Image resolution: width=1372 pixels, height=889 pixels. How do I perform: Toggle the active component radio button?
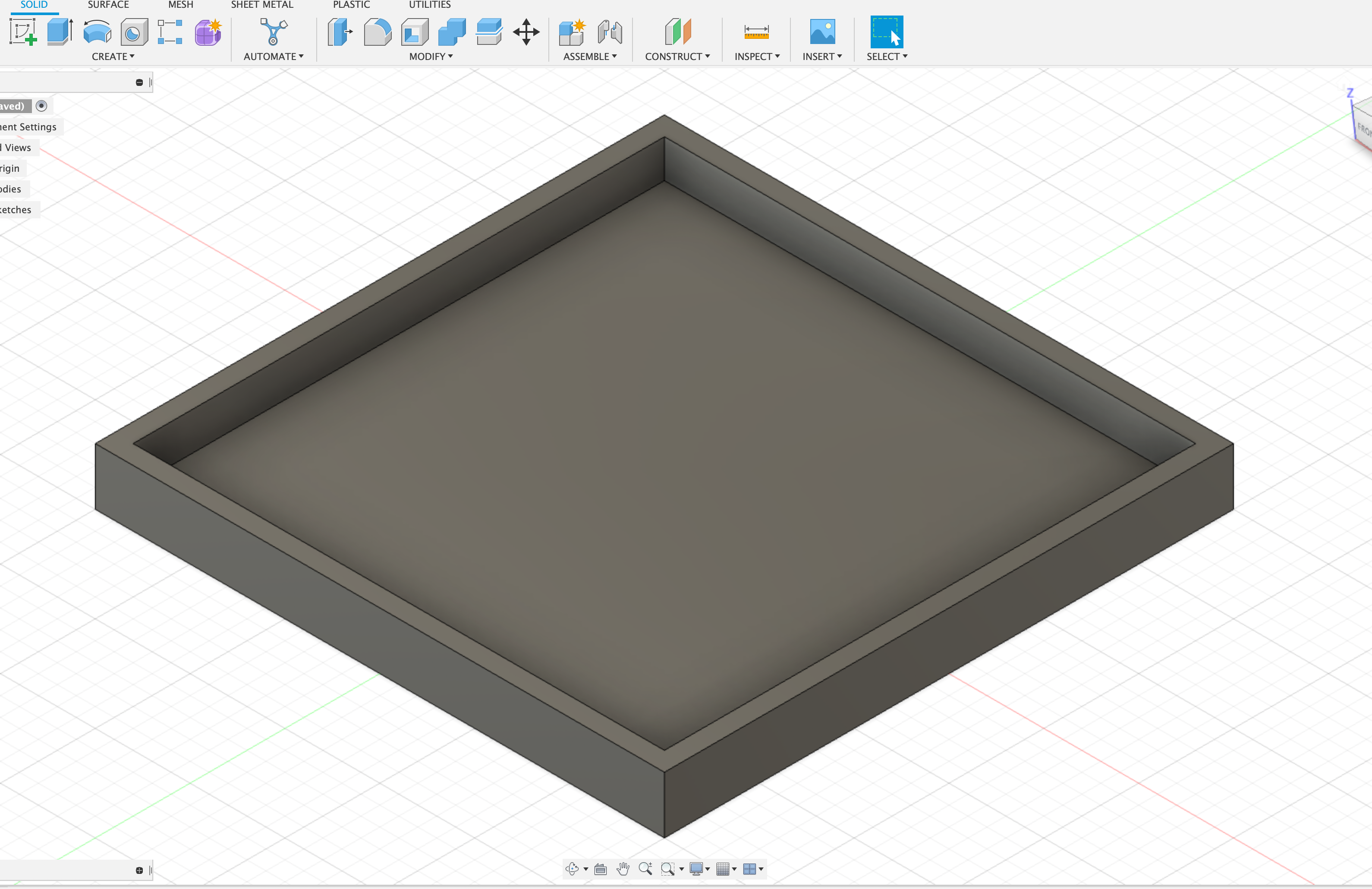point(41,105)
